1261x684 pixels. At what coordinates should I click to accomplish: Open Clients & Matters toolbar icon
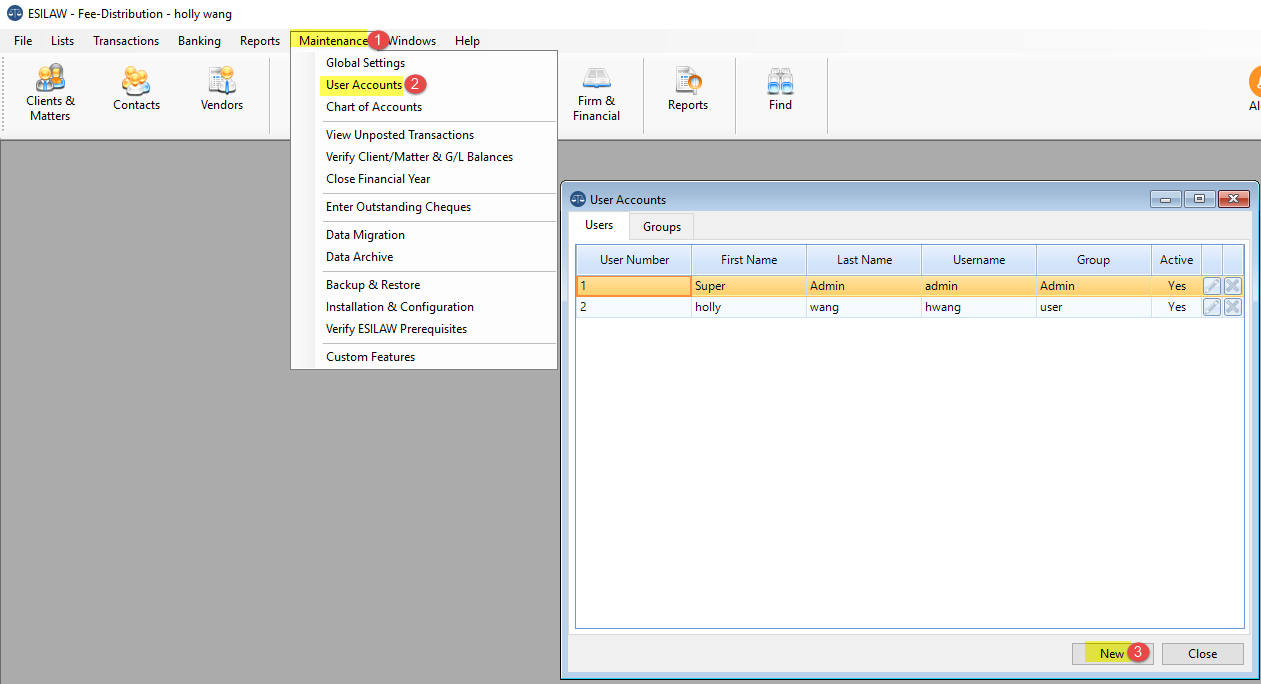point(50,93)
